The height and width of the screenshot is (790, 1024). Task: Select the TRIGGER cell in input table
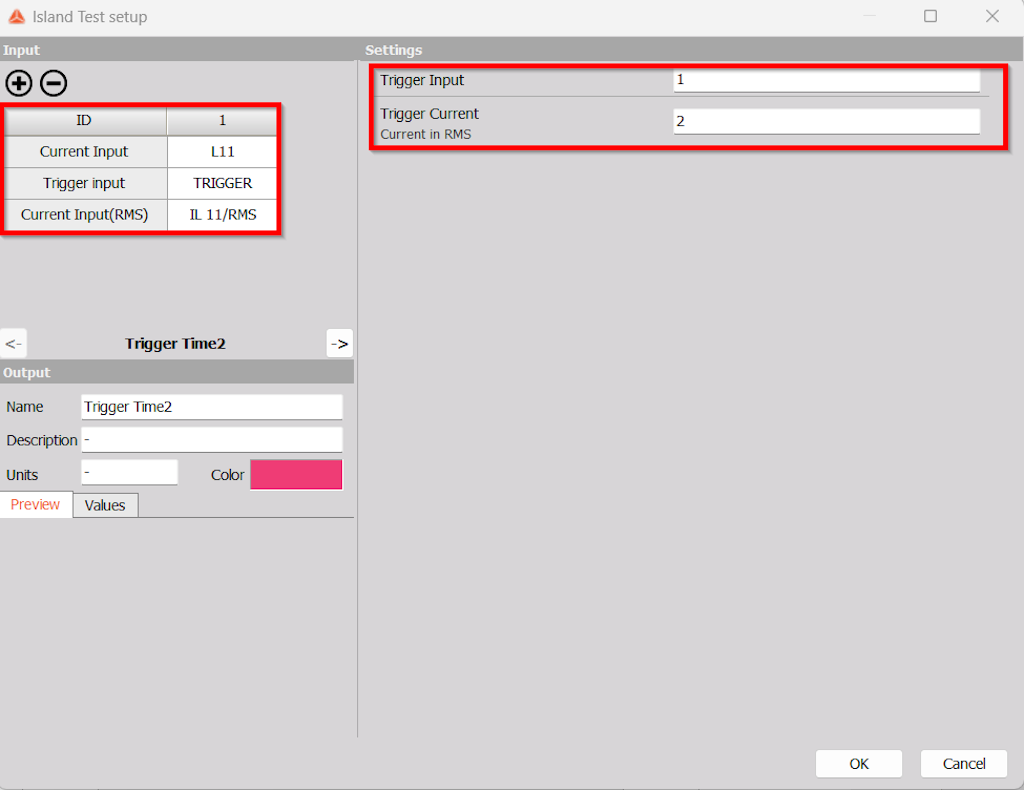click(222, 183)
